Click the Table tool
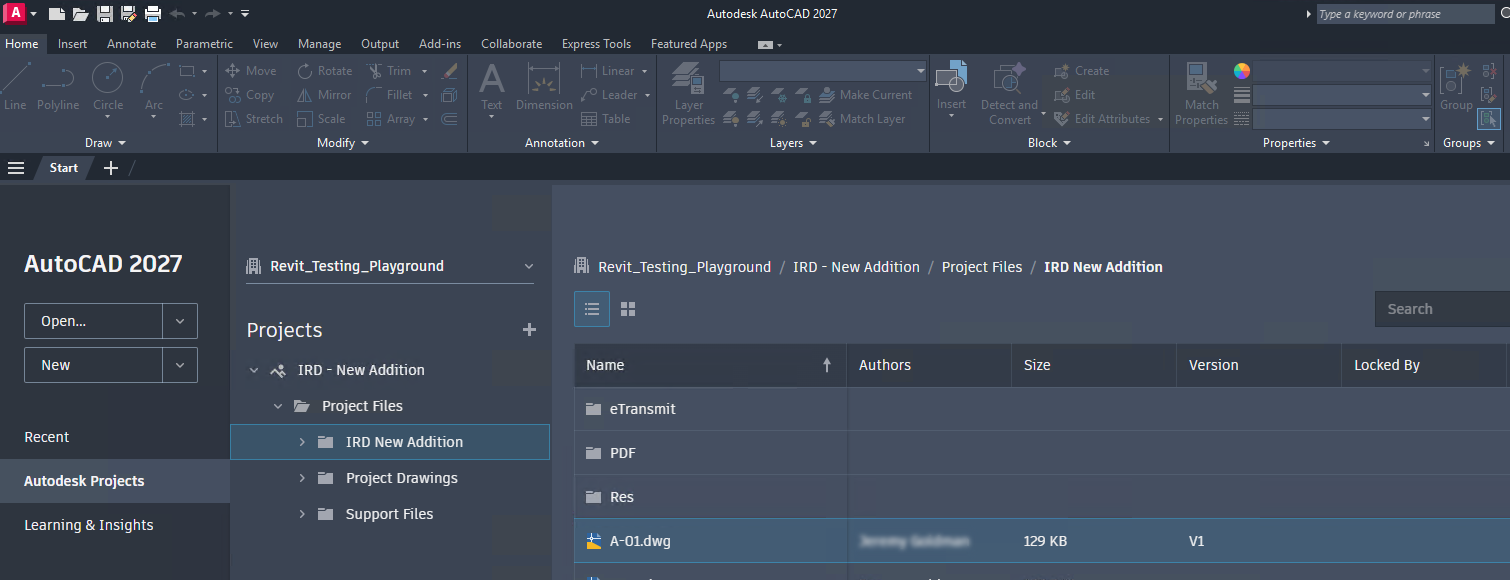Screen dimensions: 1510x580 click(606, 119)
